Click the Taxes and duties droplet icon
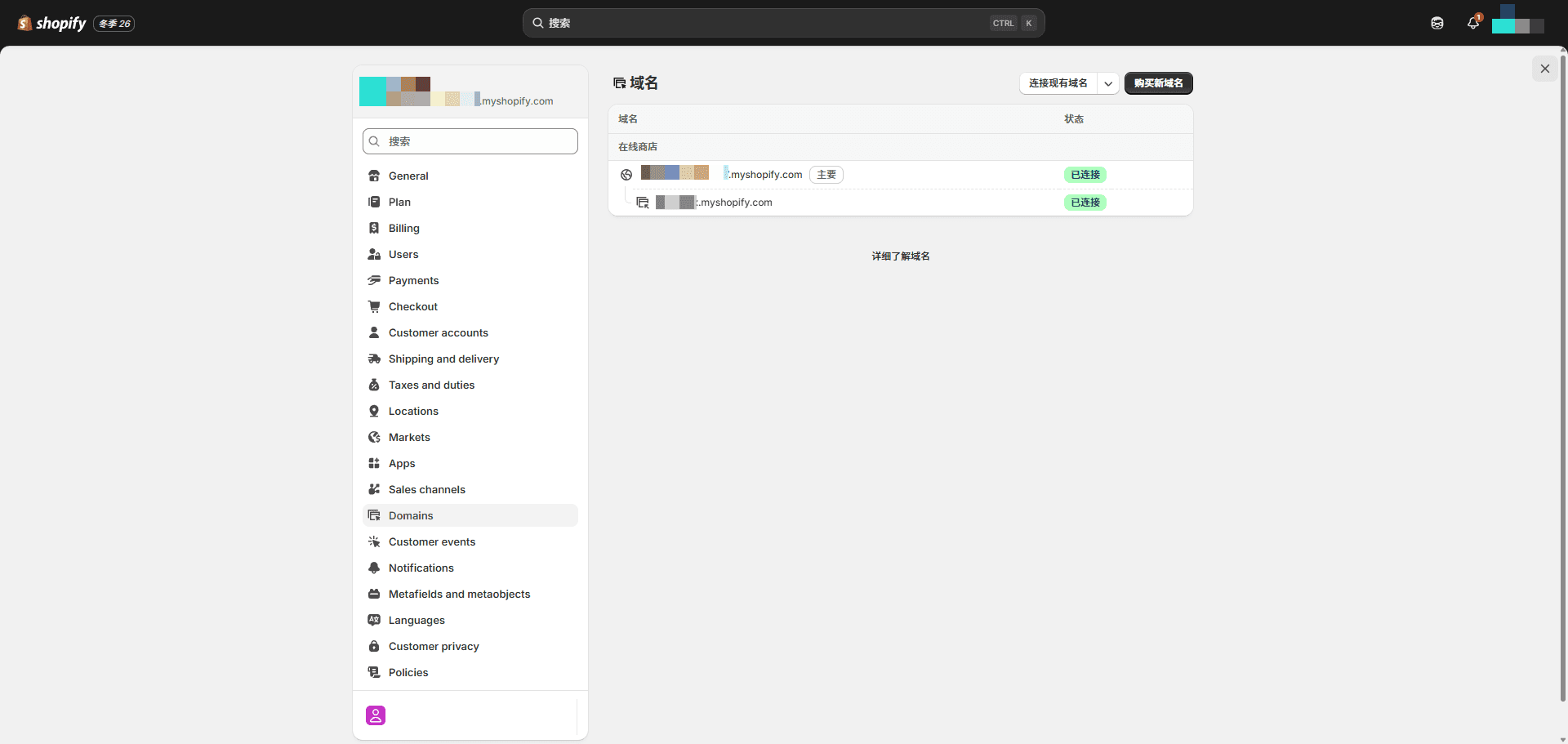 pyautogui.click(x=375, y=385)
